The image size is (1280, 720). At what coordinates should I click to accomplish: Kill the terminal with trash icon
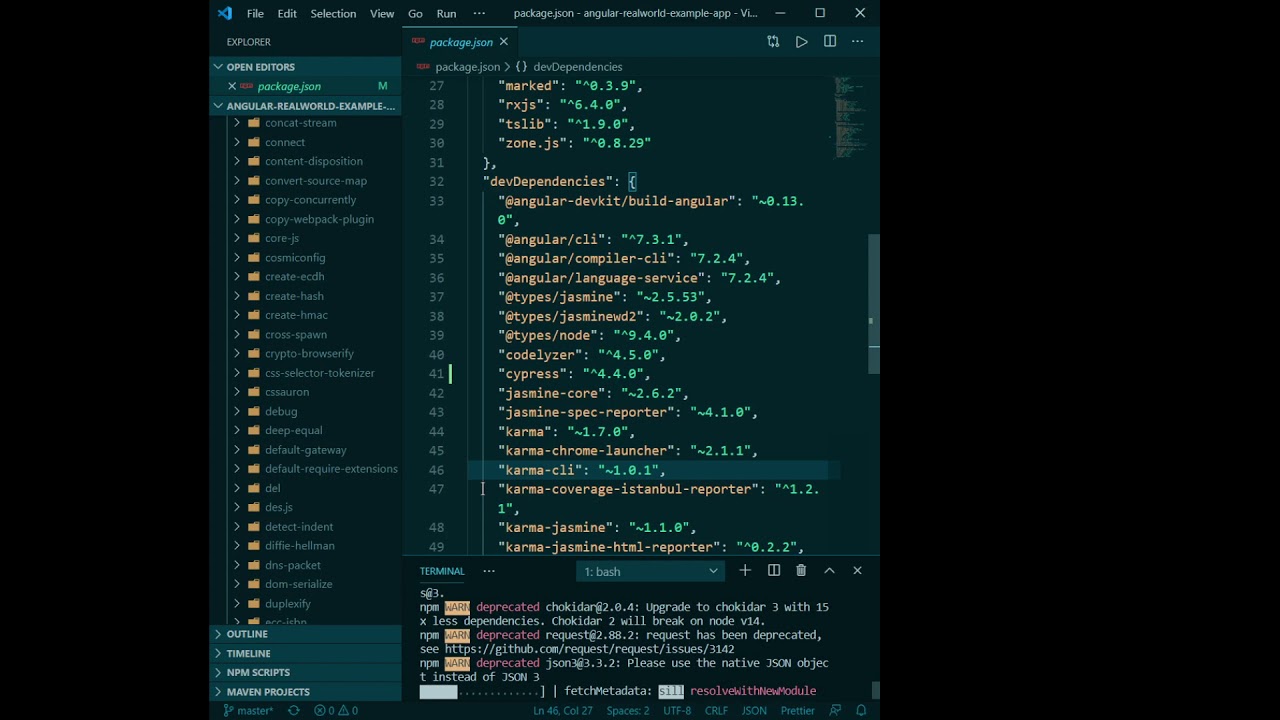click(x=801, y=571)
